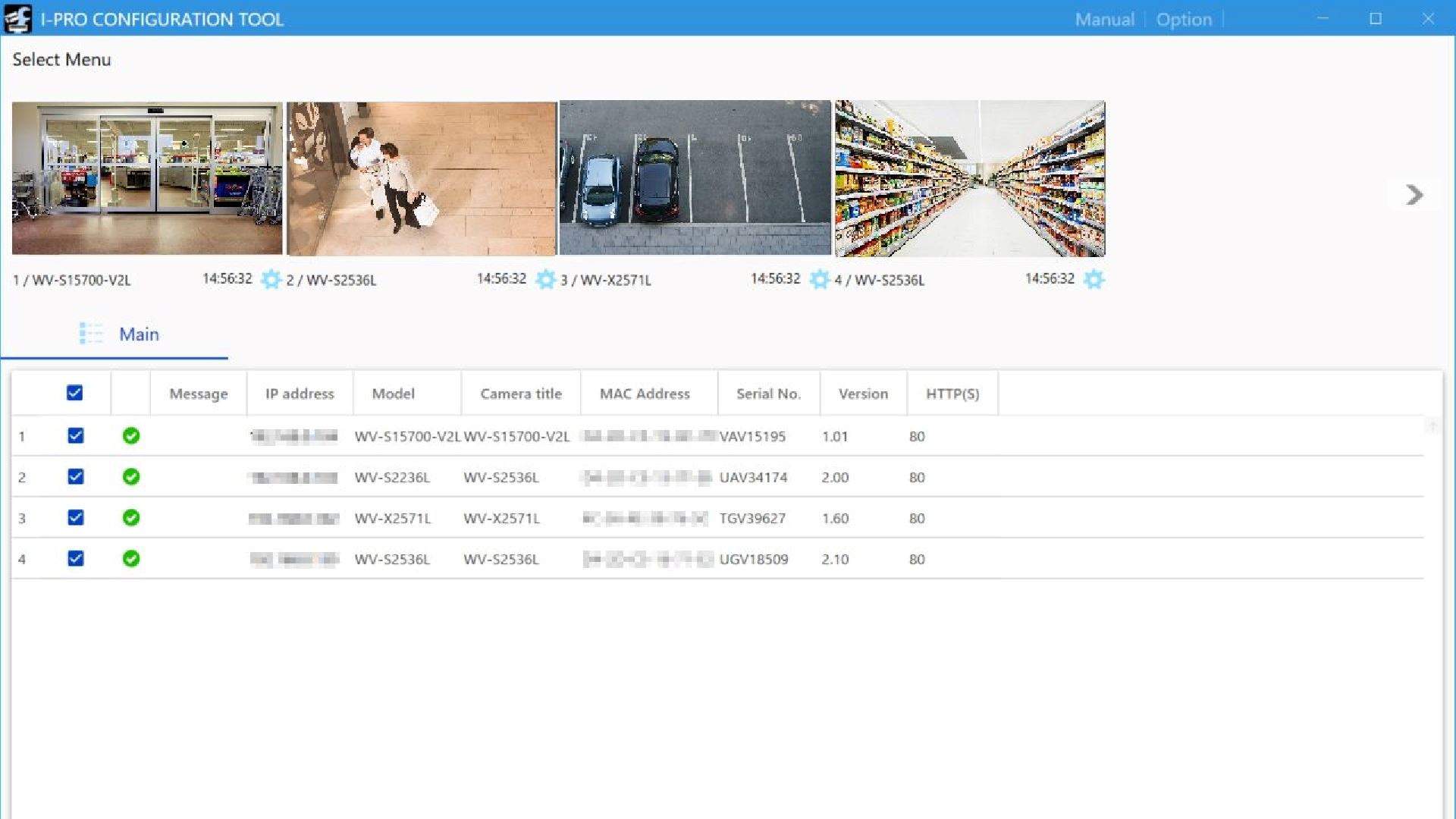Viewport: 1456px width, 819px height.
Task: Toggle the select-all checkbox in table header
Action: click(x=74, y=393)
